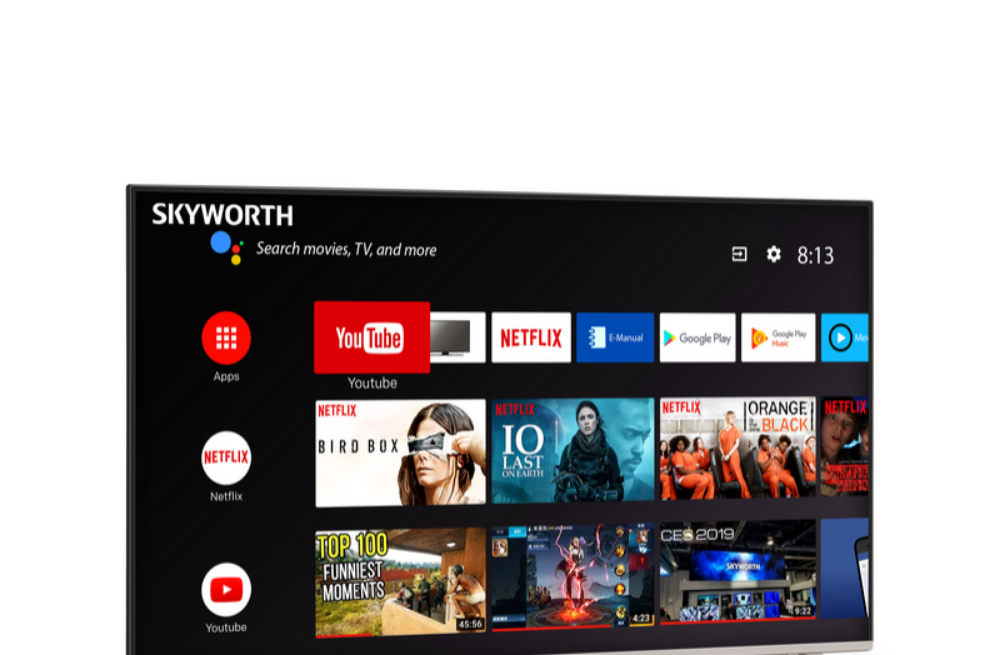Click the 'Youtube' label under the focused tile

click(372, 383)
